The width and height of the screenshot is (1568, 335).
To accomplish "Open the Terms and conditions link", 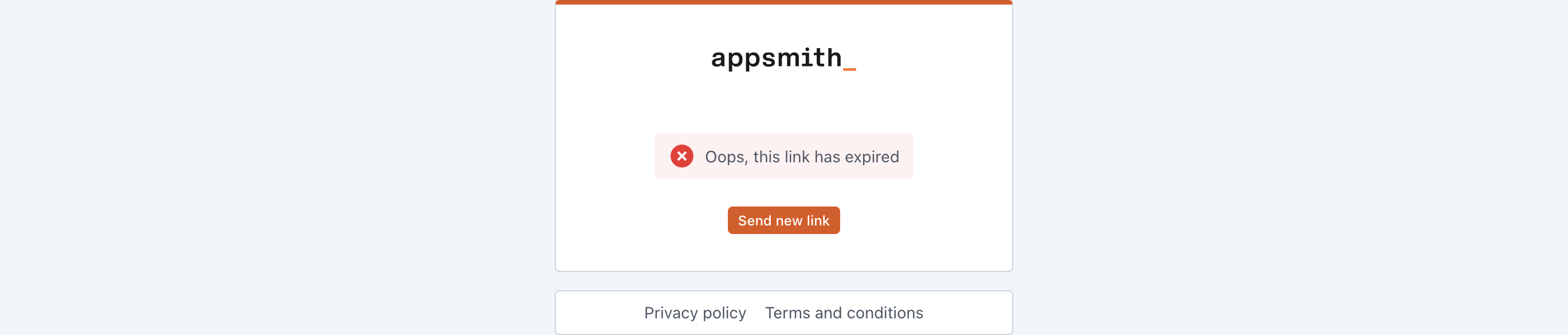I will coord(844,313).
